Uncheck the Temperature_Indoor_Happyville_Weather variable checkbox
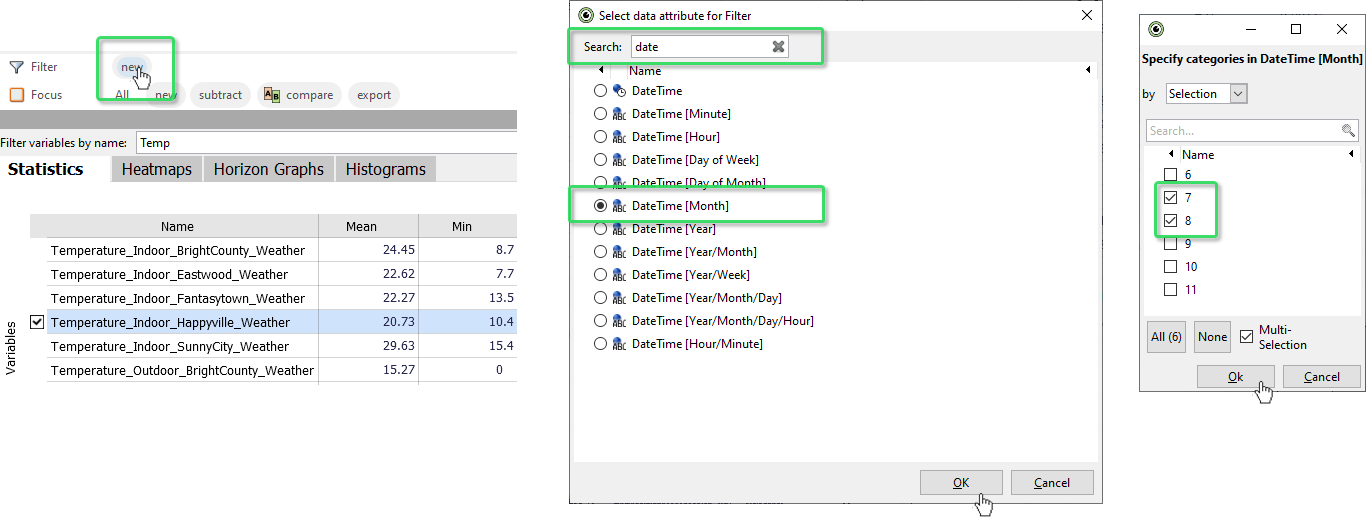The image size is (1366, 520). coord(37,322)
